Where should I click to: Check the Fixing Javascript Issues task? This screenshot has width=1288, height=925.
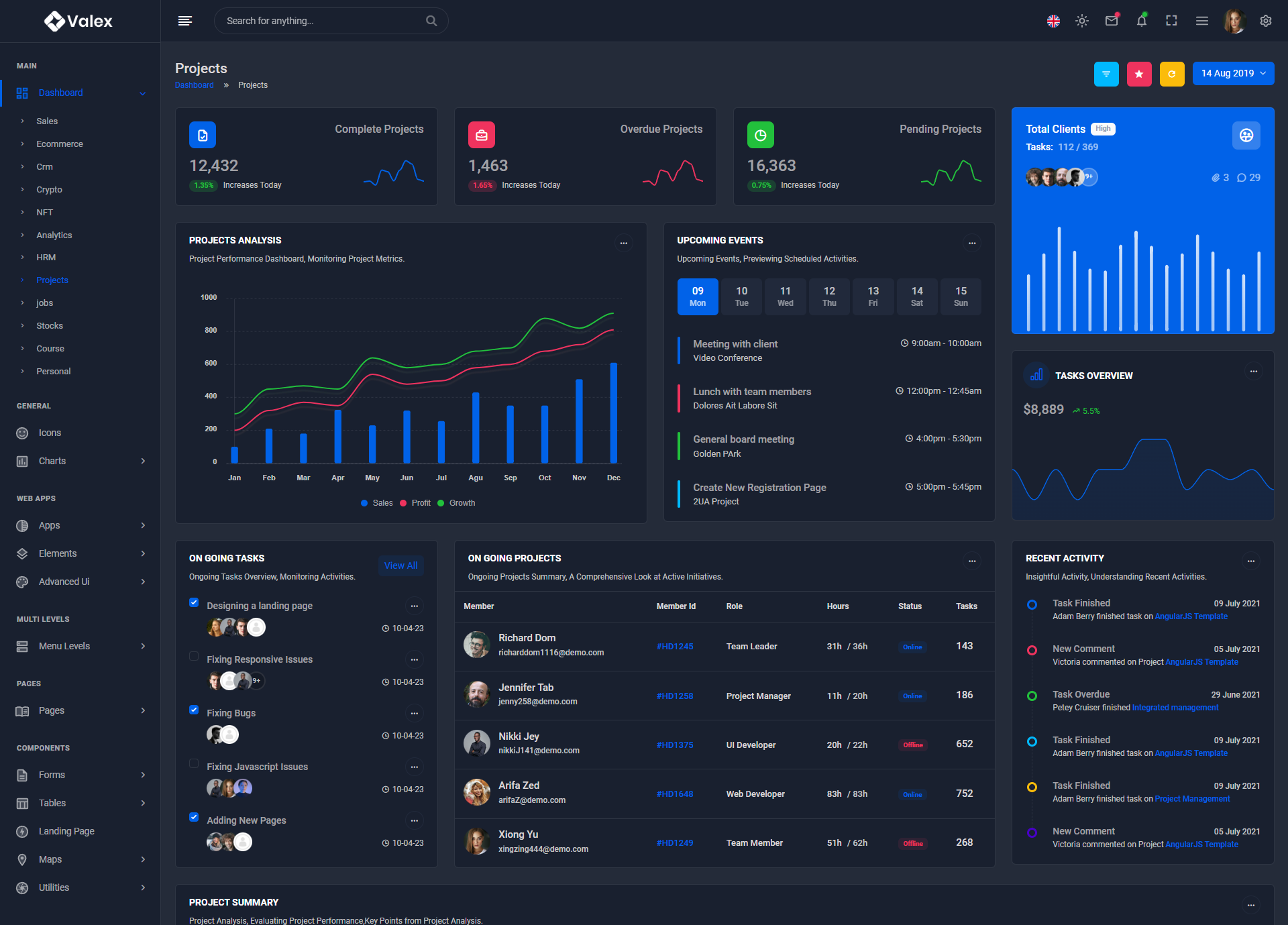pyautogui.click(x=194, y=763)
